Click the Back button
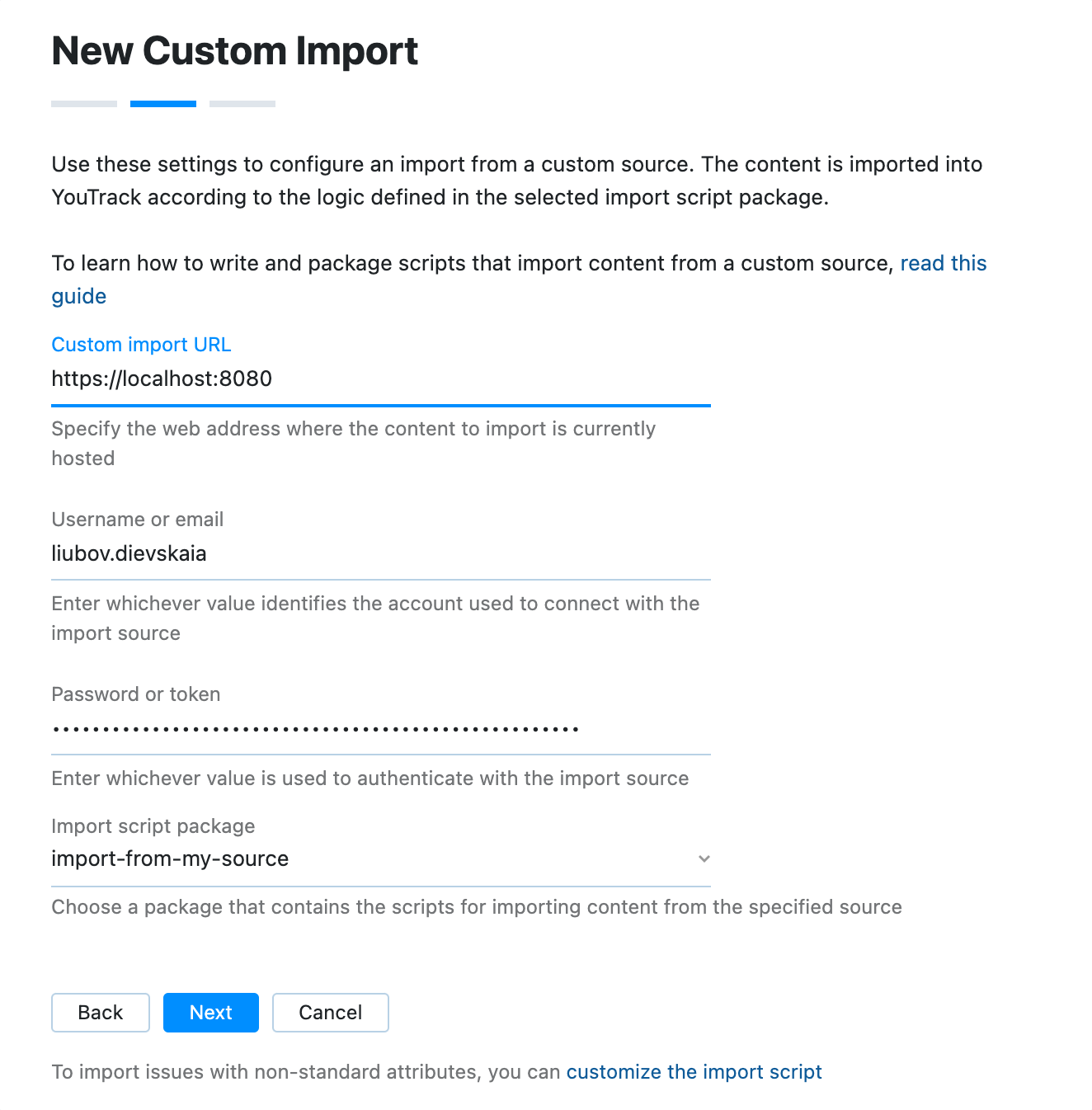 point(100,1013)
